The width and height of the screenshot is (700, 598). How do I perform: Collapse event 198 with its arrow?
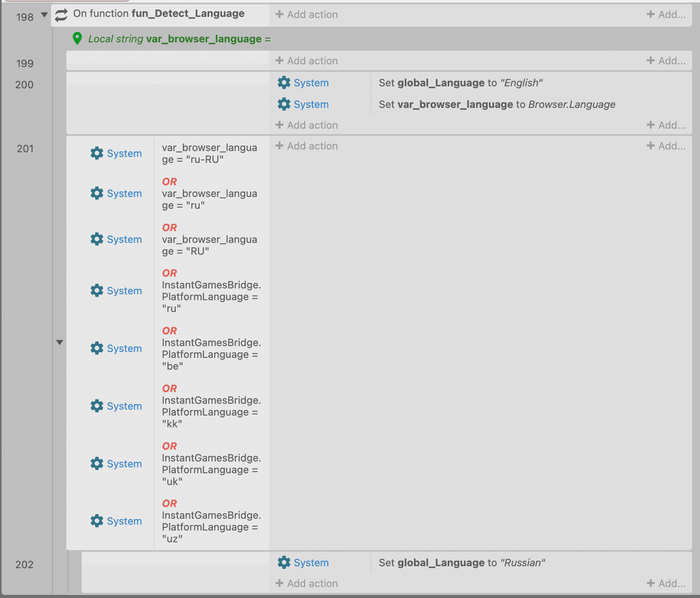pyautogui.click(x=44, y=15)
